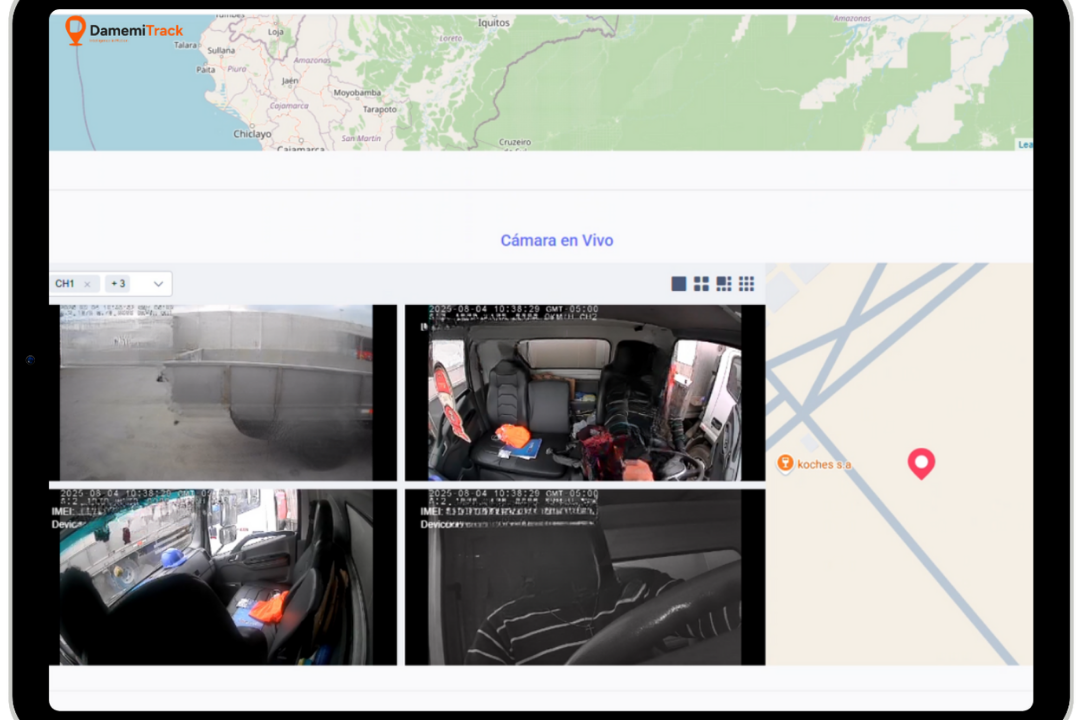
Task: Click the koches s.a place label
Action: pyautogui.click(x=825, y=465)
